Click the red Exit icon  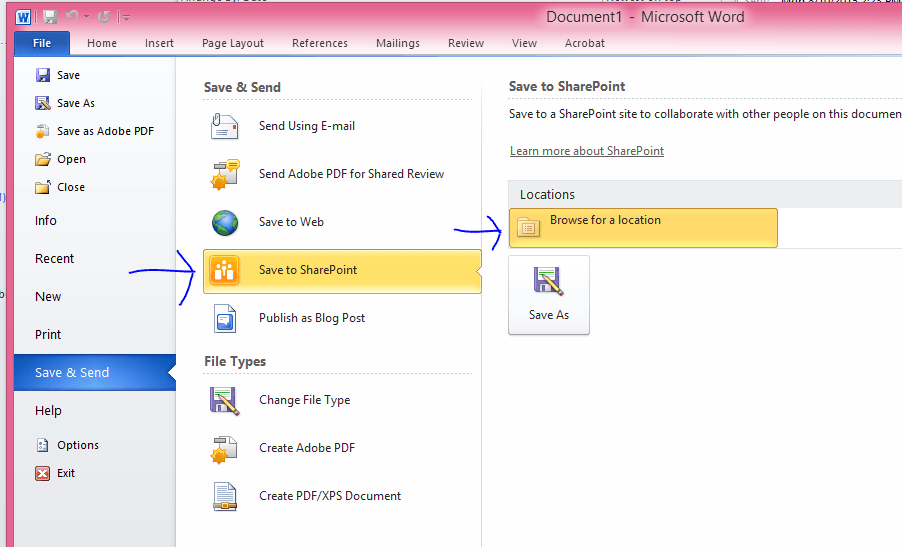pyautogui.click(x=43, y=473)
